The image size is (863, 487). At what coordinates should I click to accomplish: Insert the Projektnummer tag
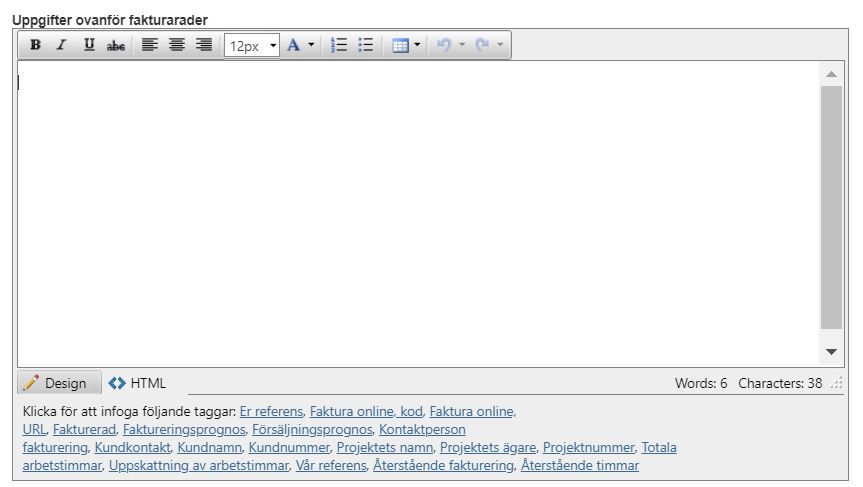coord(588,448)
